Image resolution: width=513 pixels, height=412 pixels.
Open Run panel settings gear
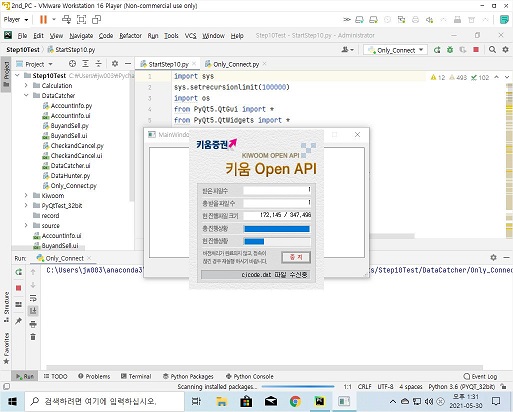493,257
